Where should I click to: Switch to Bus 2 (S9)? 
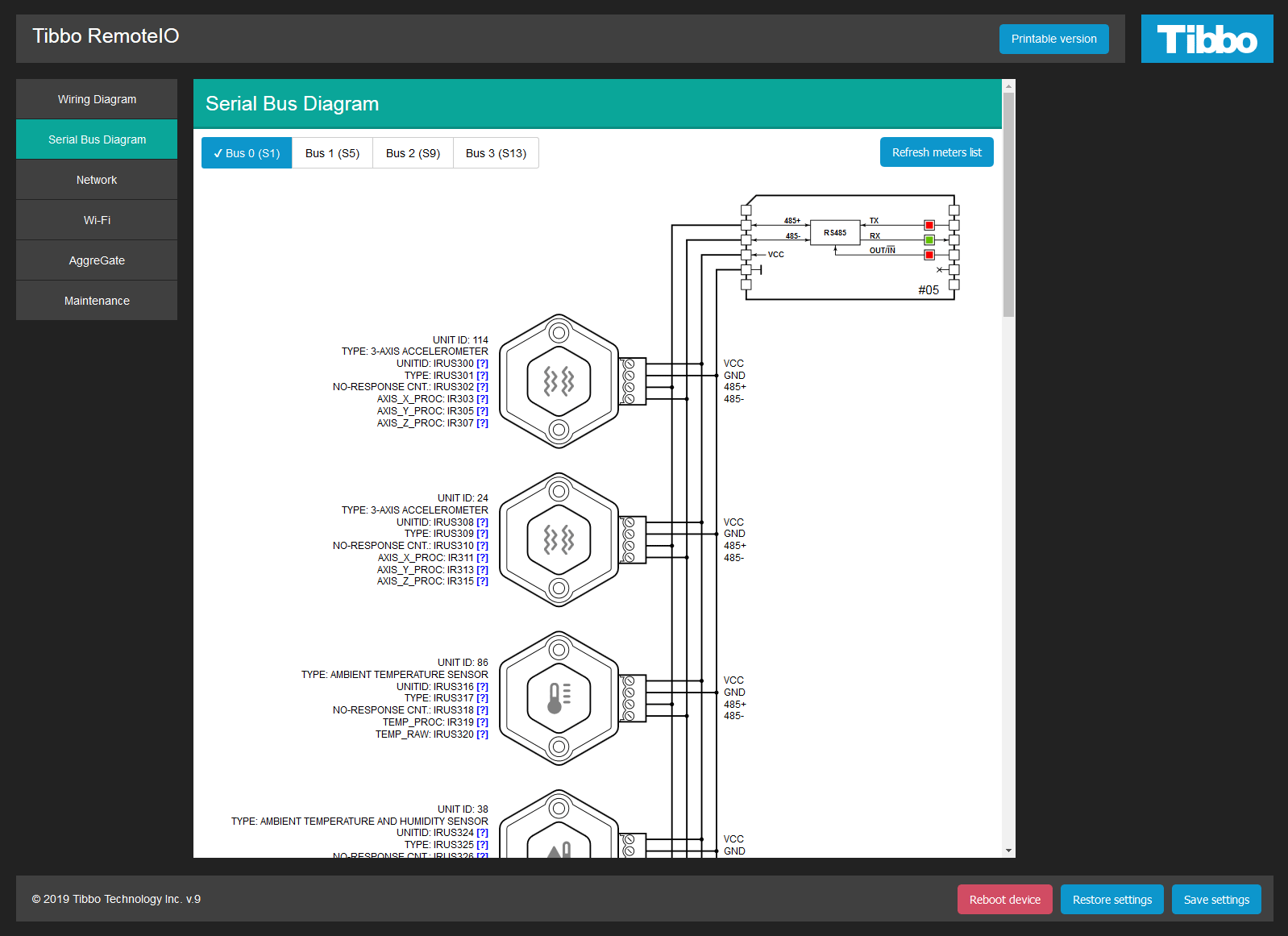point(413,153)
